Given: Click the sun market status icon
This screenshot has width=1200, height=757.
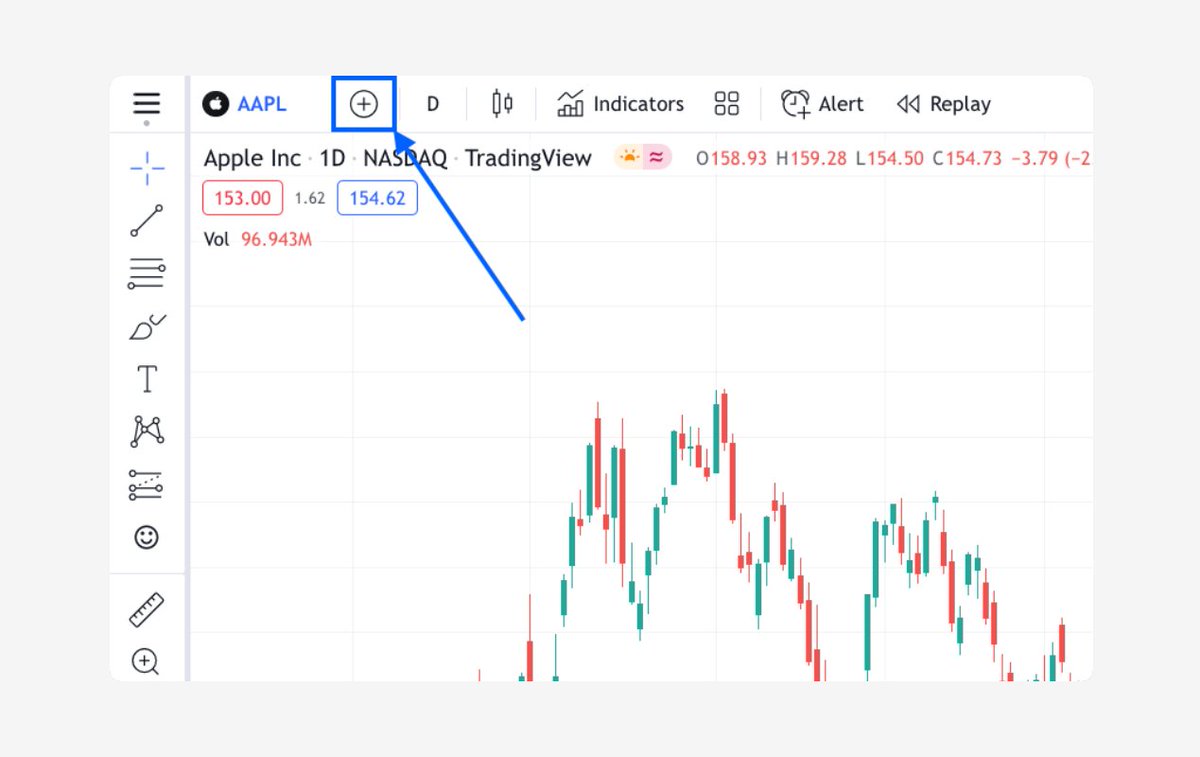Looking at the screenshot, I should click(x=629, y=157).
